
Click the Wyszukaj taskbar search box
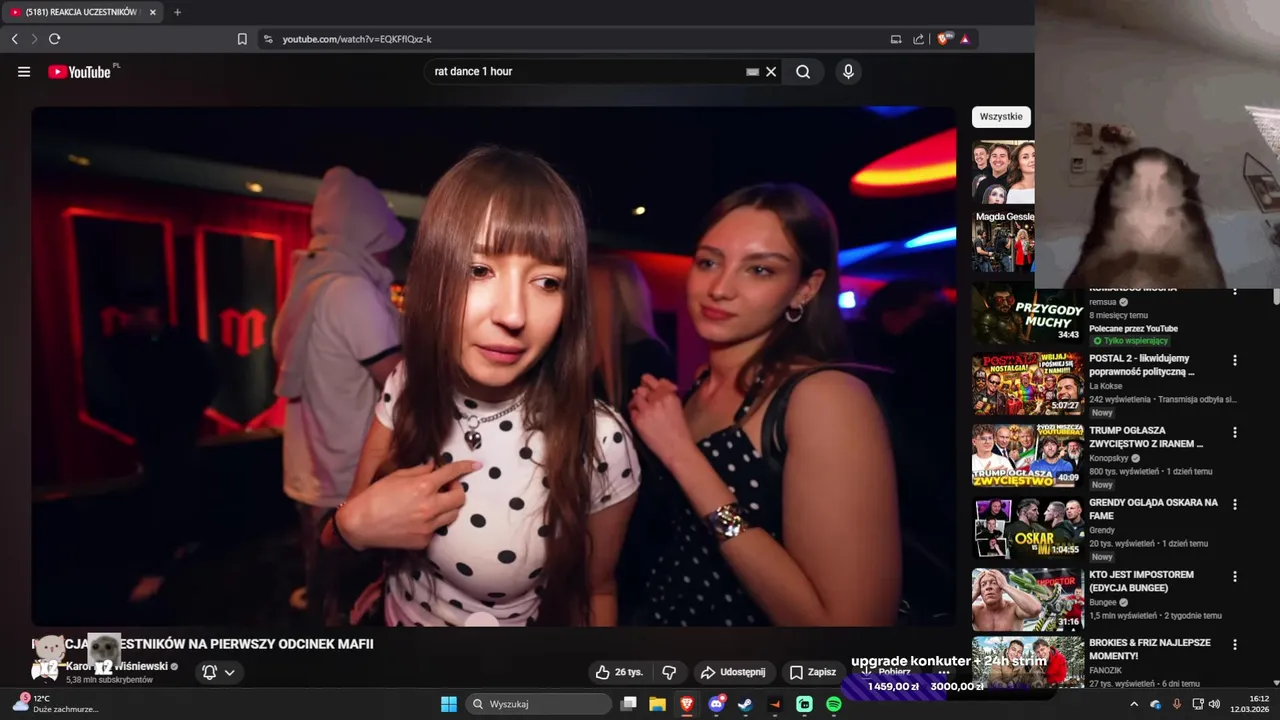540,704
